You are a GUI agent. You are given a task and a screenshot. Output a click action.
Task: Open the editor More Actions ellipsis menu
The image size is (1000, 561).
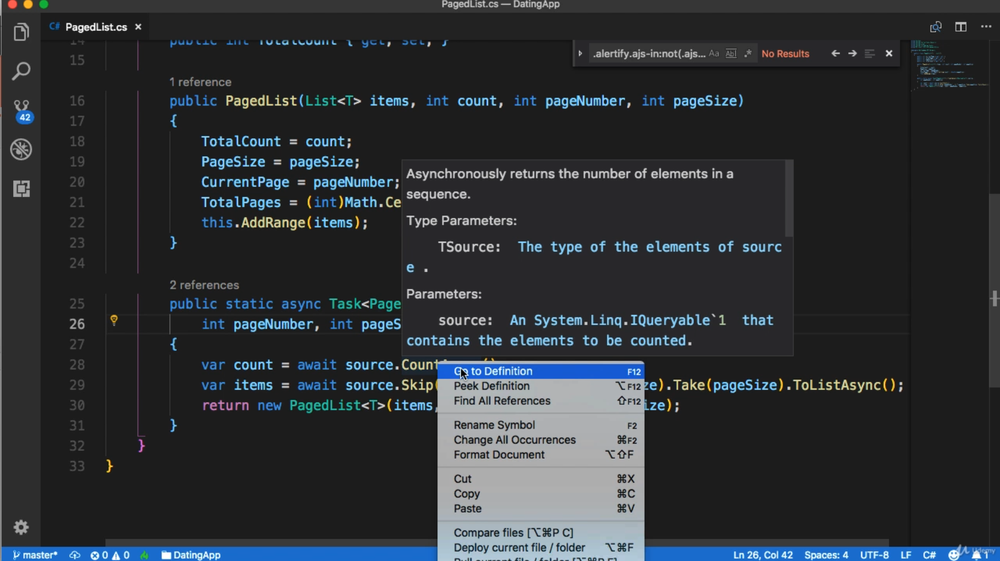pos(984,28)
